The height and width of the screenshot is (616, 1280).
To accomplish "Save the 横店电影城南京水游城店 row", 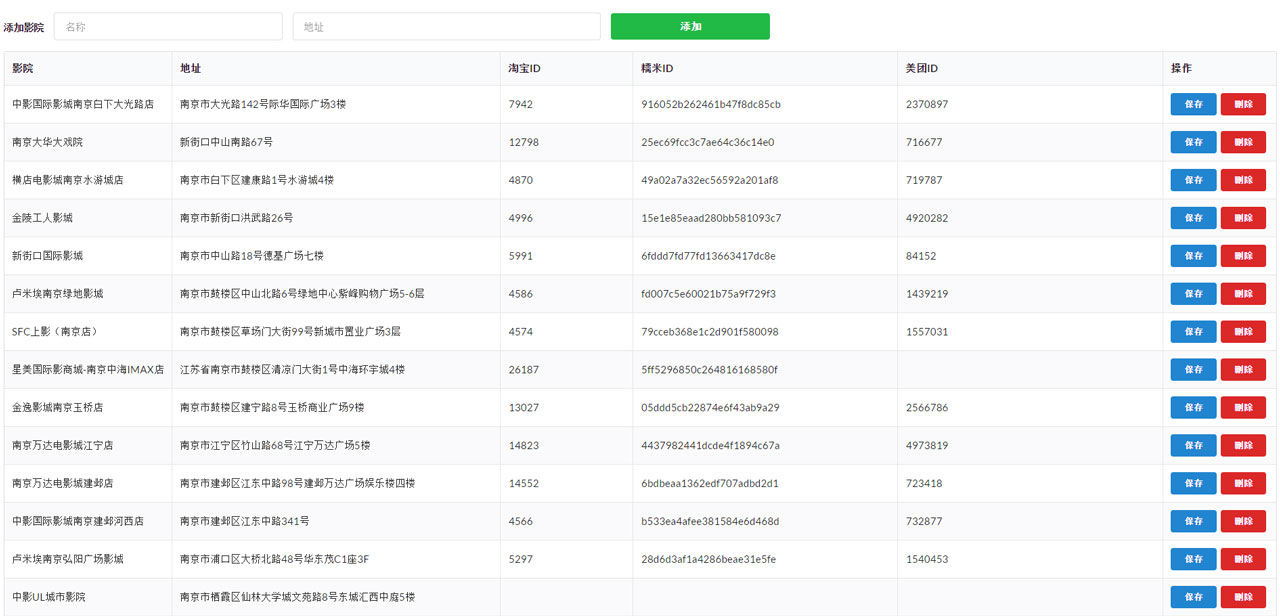I will 1193,180.
